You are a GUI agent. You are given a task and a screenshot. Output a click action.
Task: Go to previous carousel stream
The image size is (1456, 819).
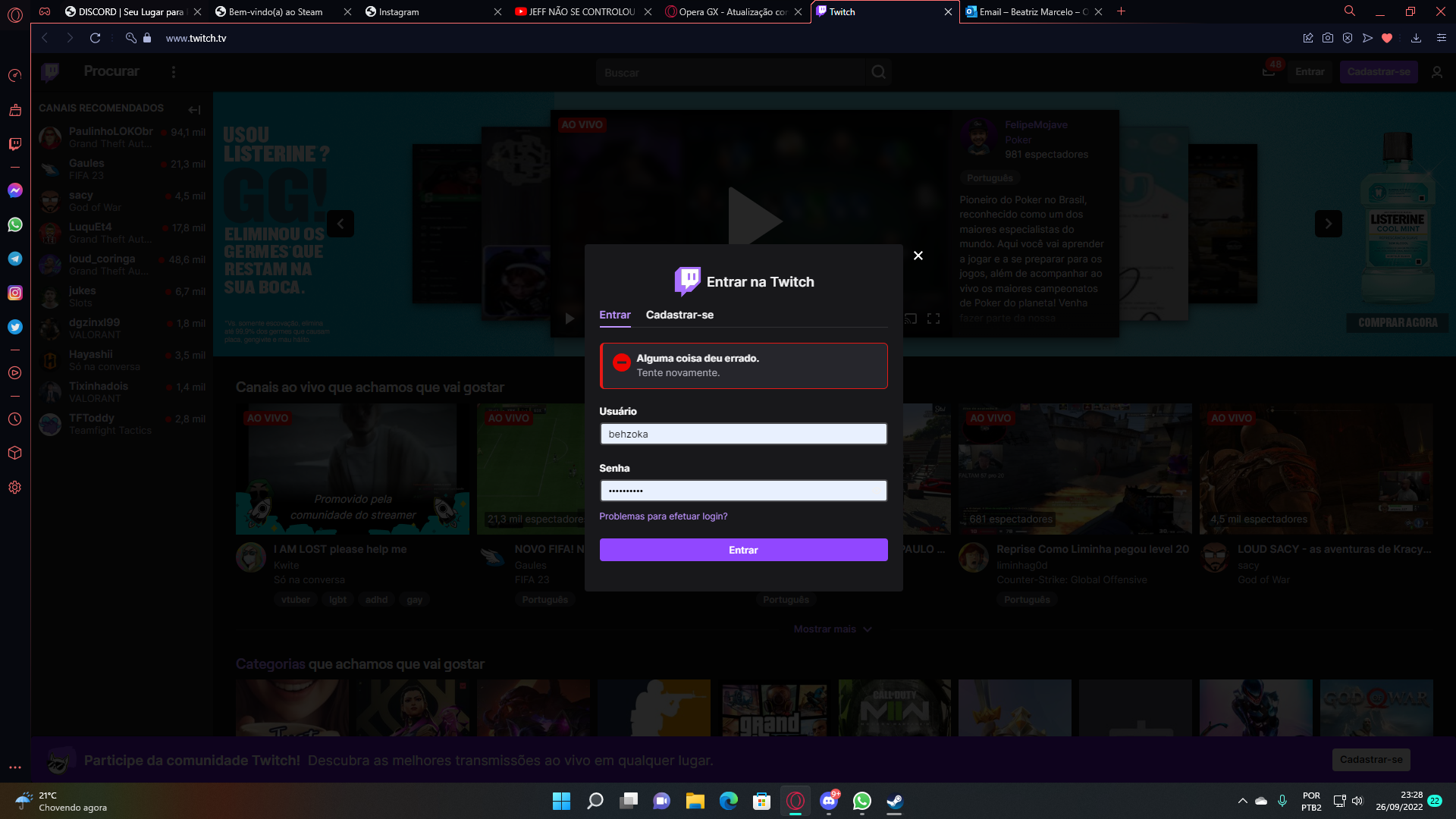click(x=340, y=224)
